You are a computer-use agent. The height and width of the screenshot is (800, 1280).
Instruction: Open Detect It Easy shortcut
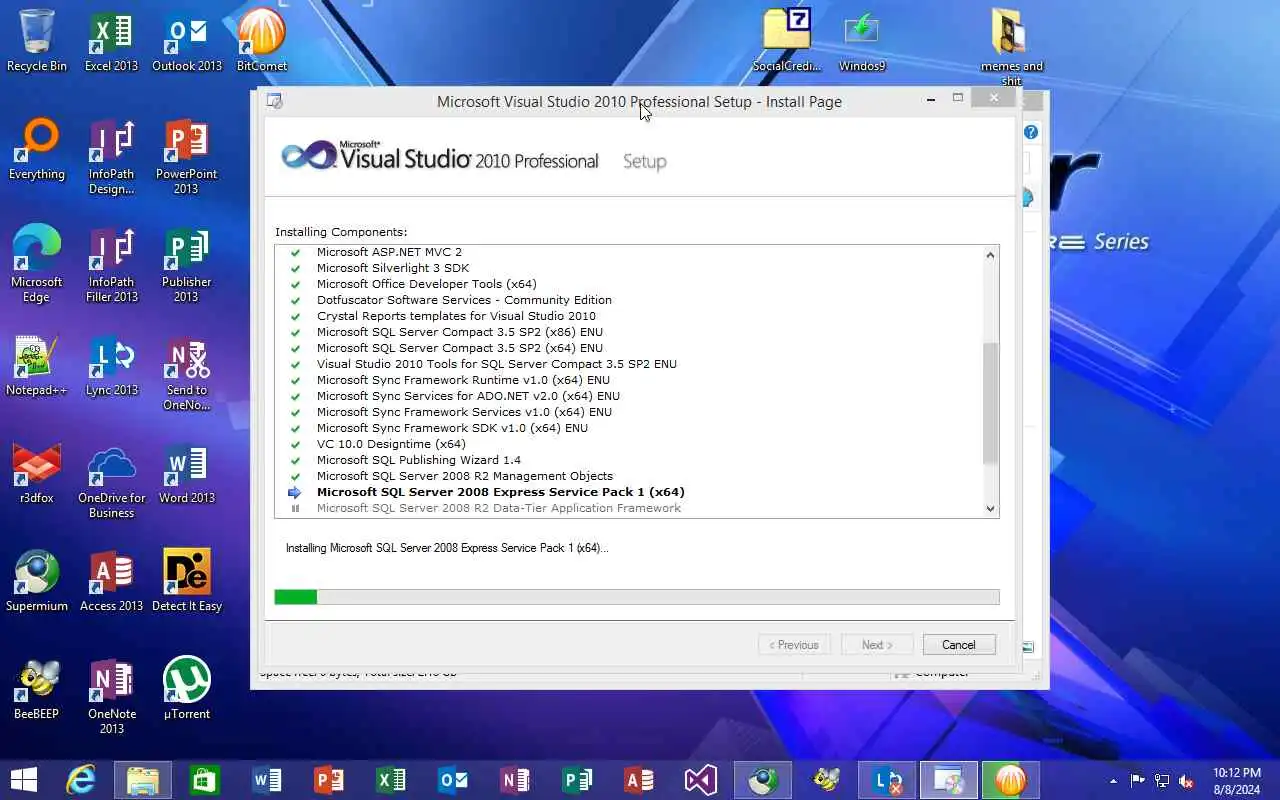186,581
